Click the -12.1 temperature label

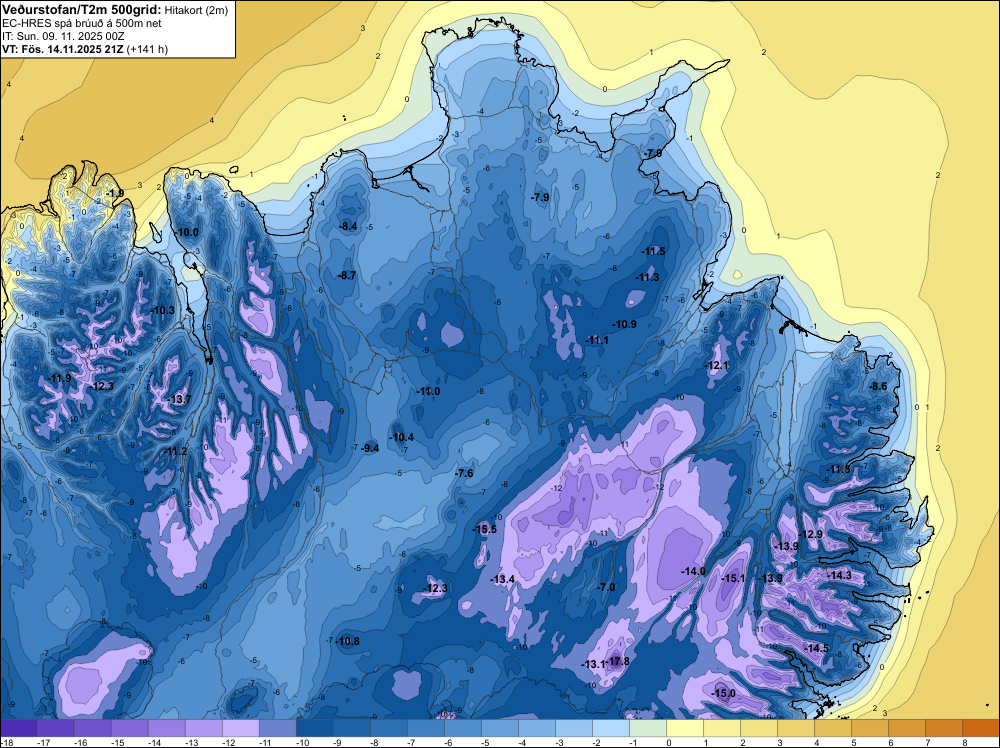click(716, 365)
